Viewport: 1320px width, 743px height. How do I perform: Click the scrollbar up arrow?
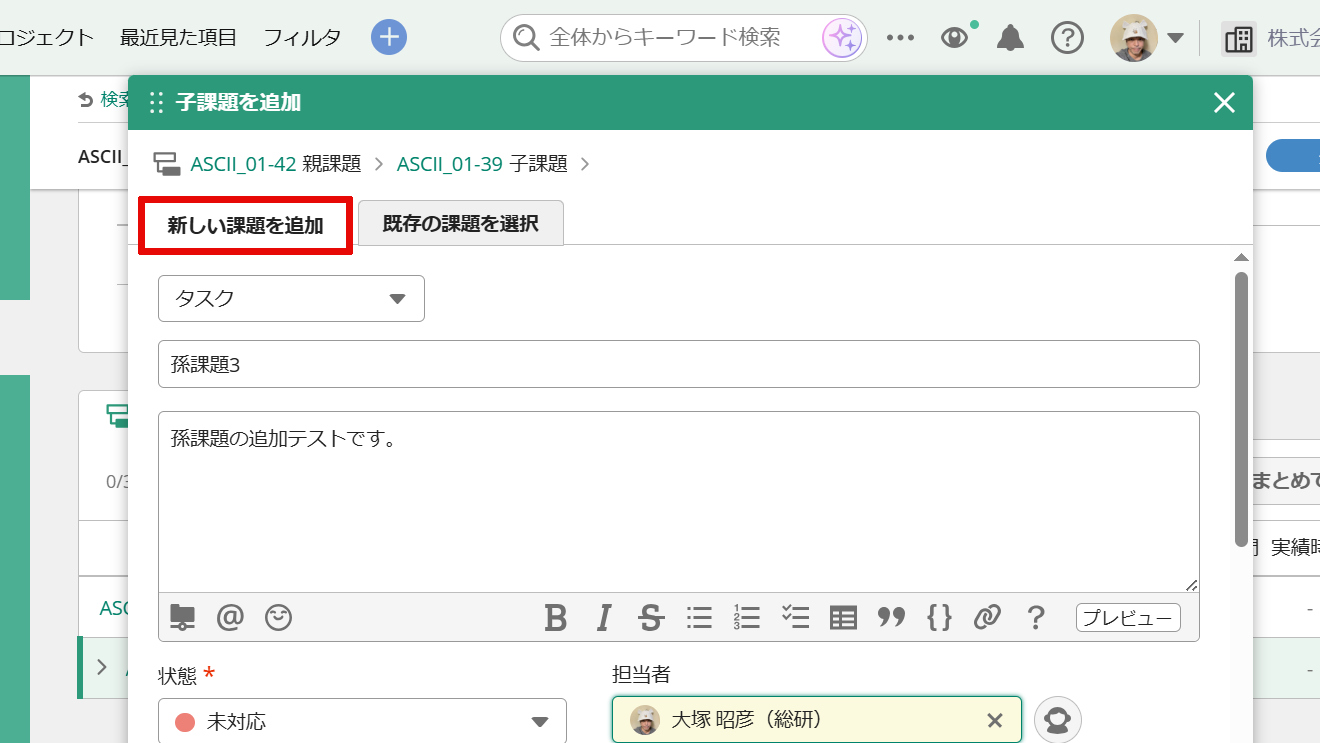tap(1242, 257)
